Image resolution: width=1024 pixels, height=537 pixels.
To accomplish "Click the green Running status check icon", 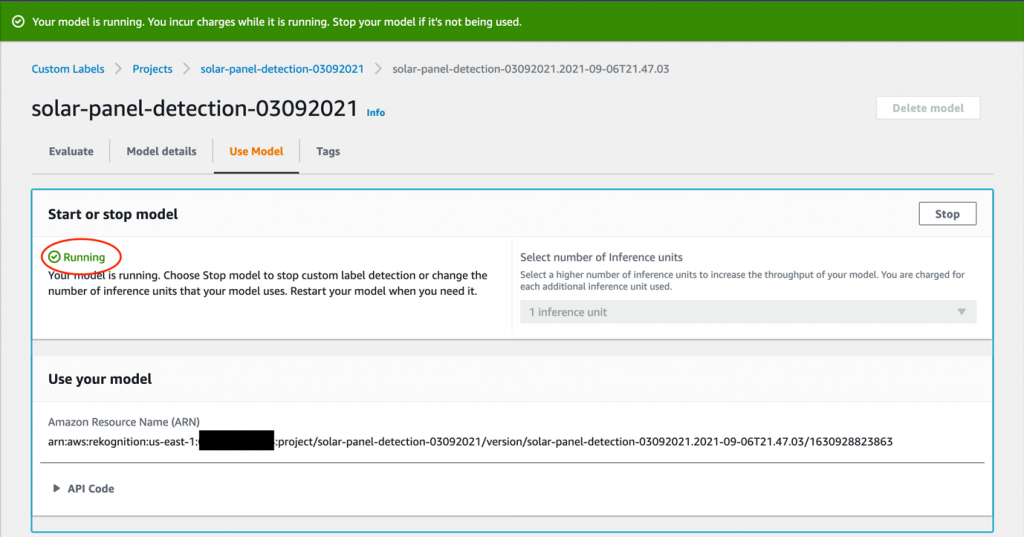I will click(54, 257).
